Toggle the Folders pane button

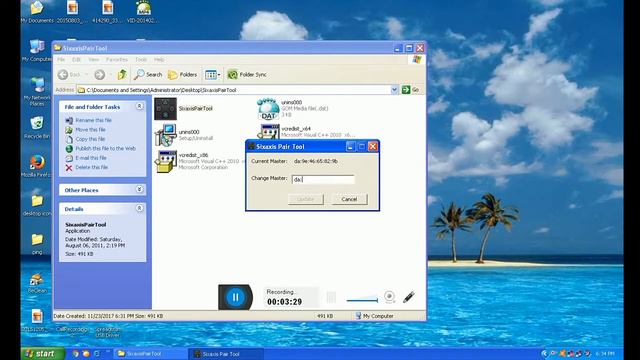182,75
